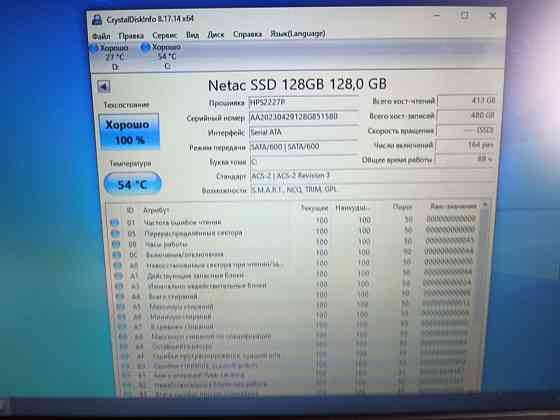This screenshot has height=420, width=560.
Task: Click the Хорошо 100 % health status box
Action: 129,131
